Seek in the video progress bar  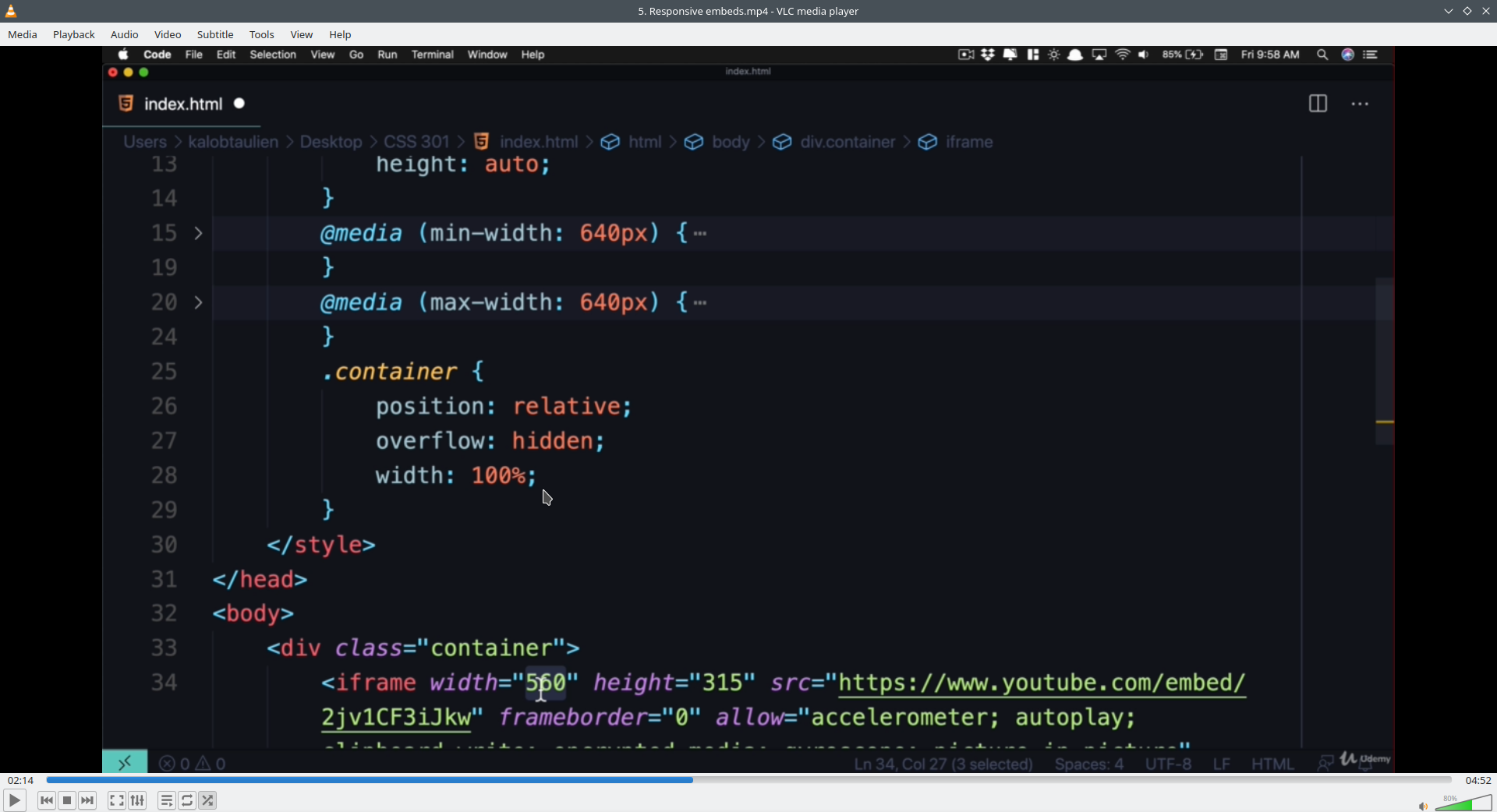click(748, 780)
